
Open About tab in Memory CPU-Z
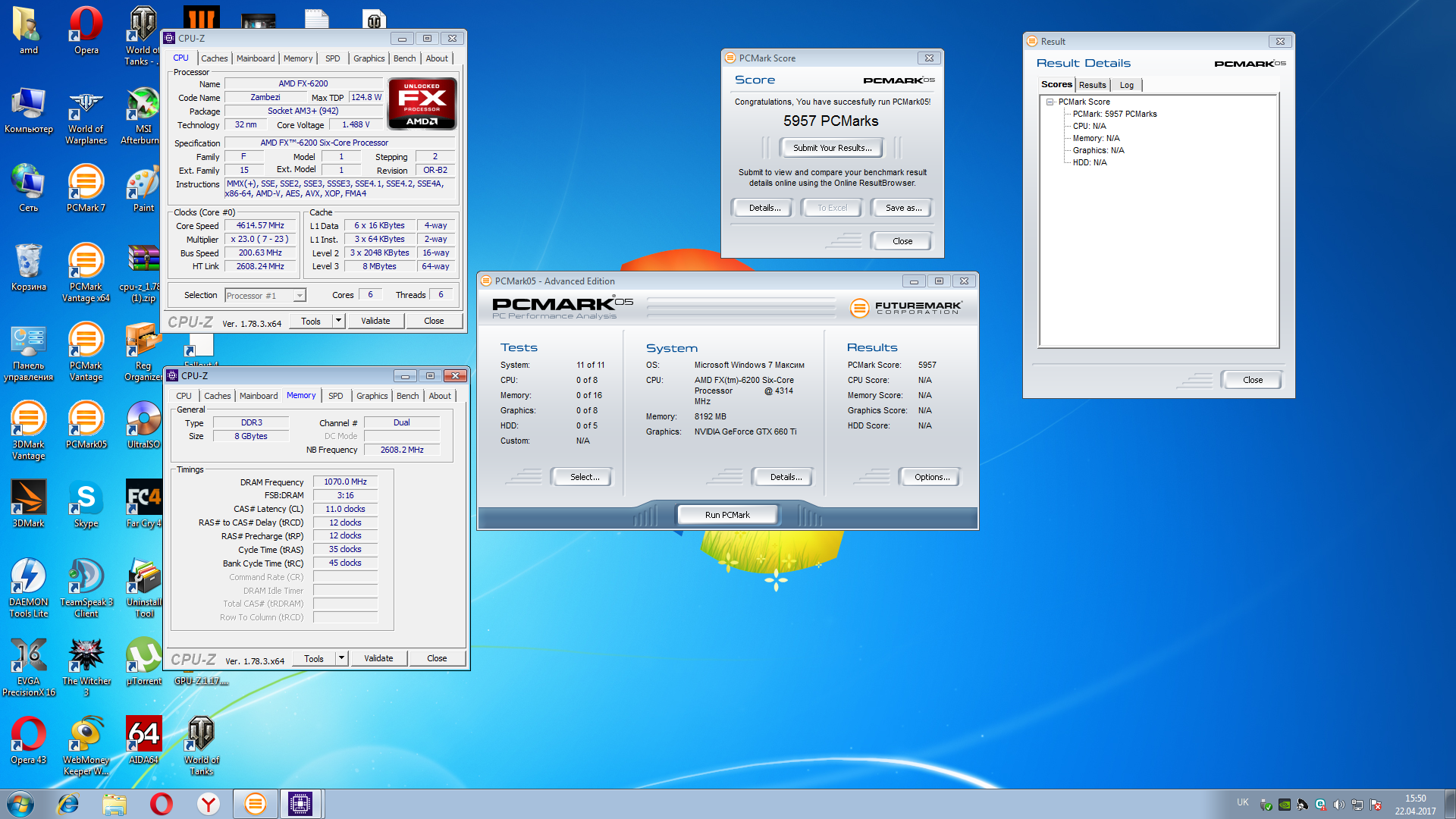tap(440, 396)
